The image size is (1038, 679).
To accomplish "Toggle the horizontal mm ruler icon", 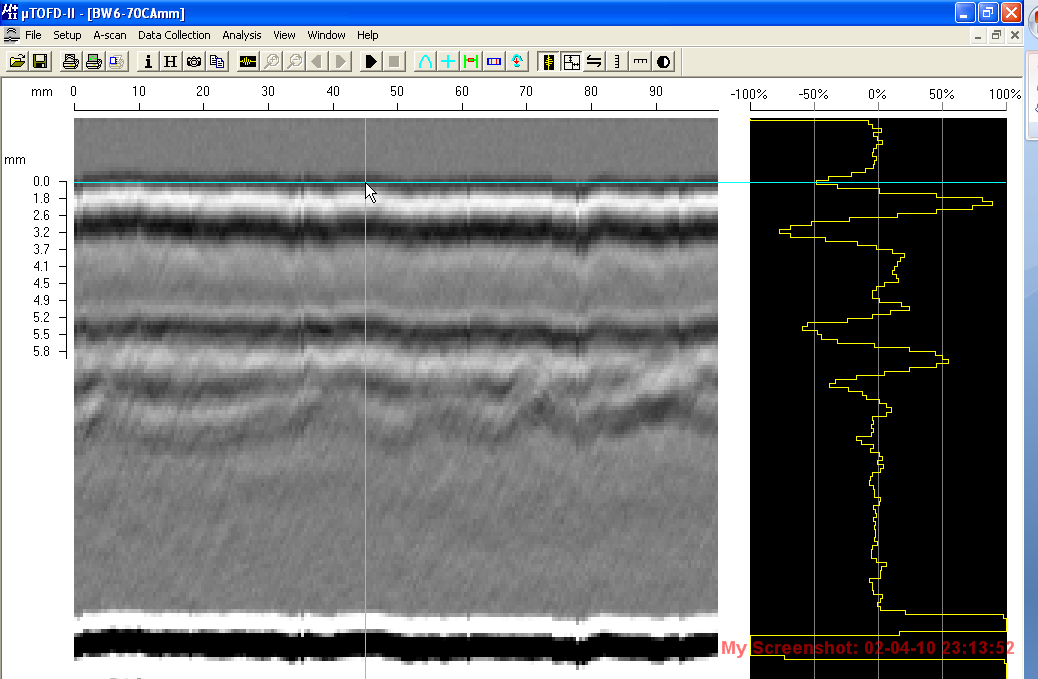I will [639, 62].
